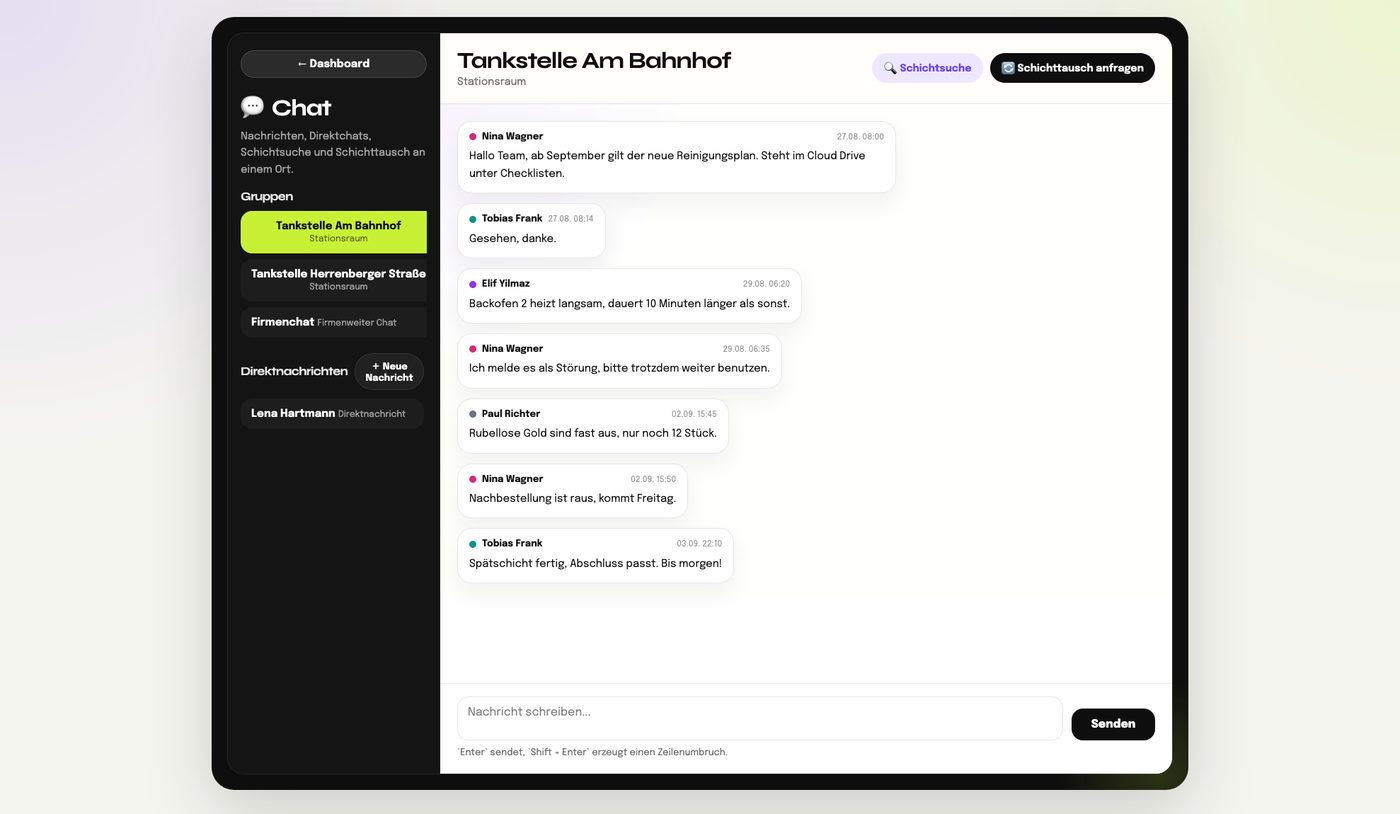
Task: Click Nina Wagner's status dot on Reinigungsplan message
Action: tap(473, 137)
